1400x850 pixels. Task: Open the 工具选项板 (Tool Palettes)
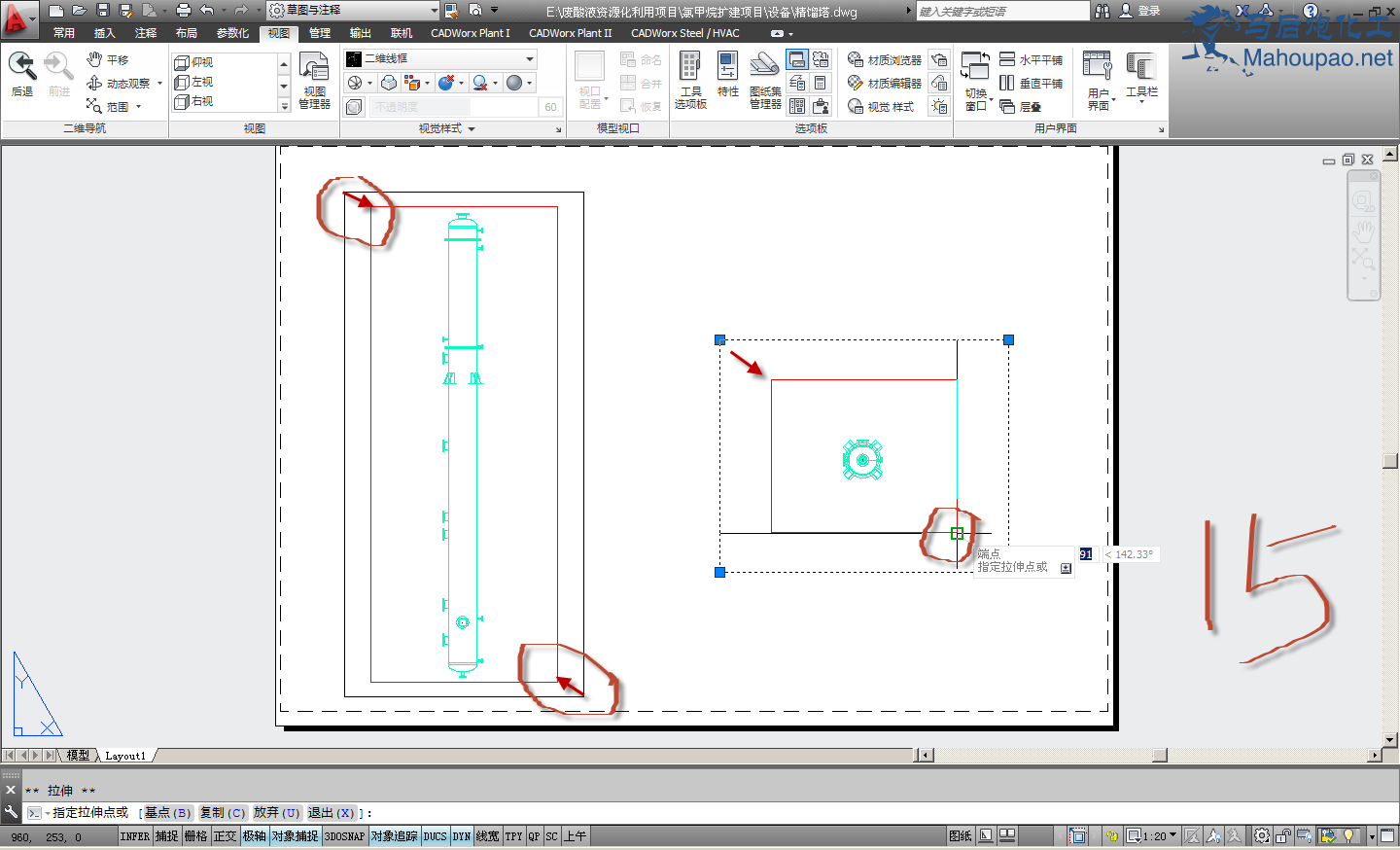(x=690, y=80)
